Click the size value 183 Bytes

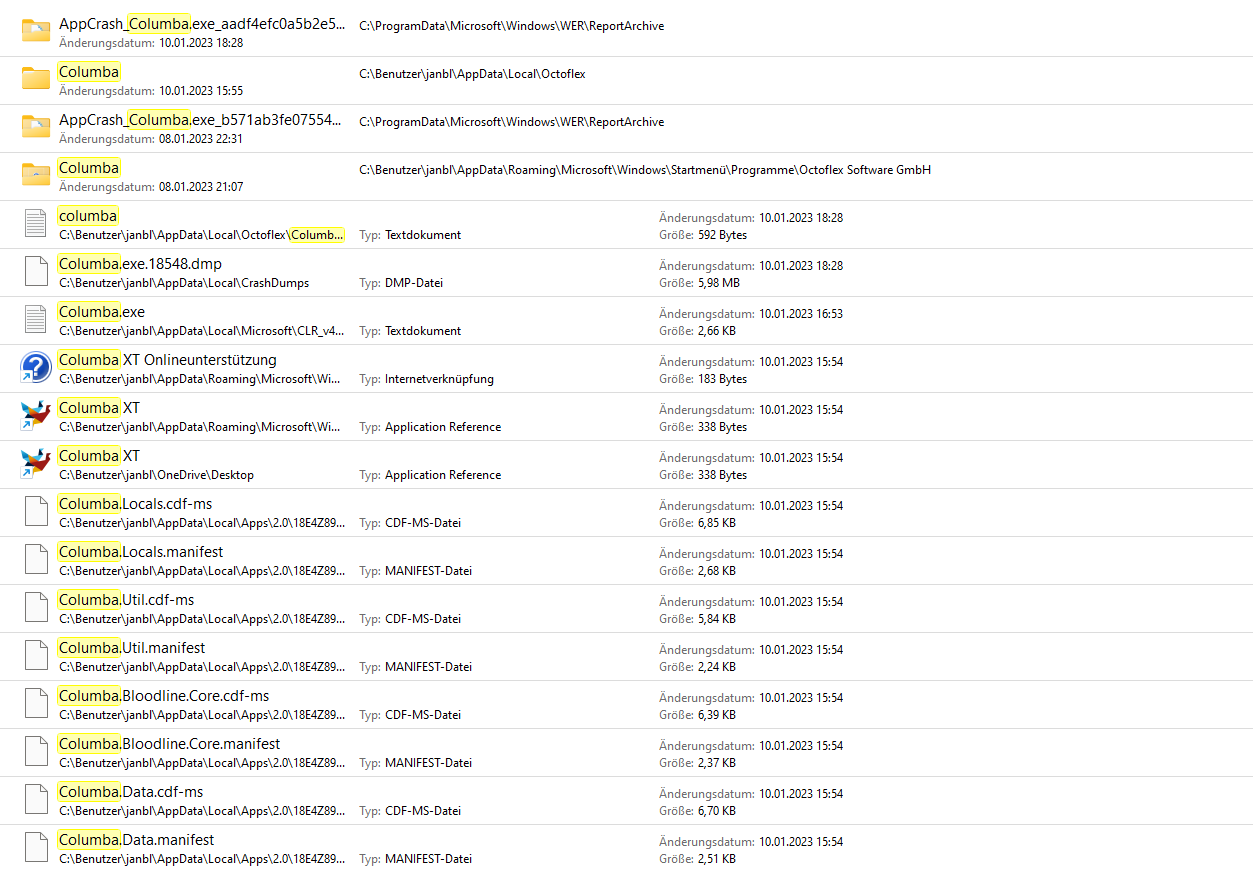pyautogui.click(x=722, y=379)
